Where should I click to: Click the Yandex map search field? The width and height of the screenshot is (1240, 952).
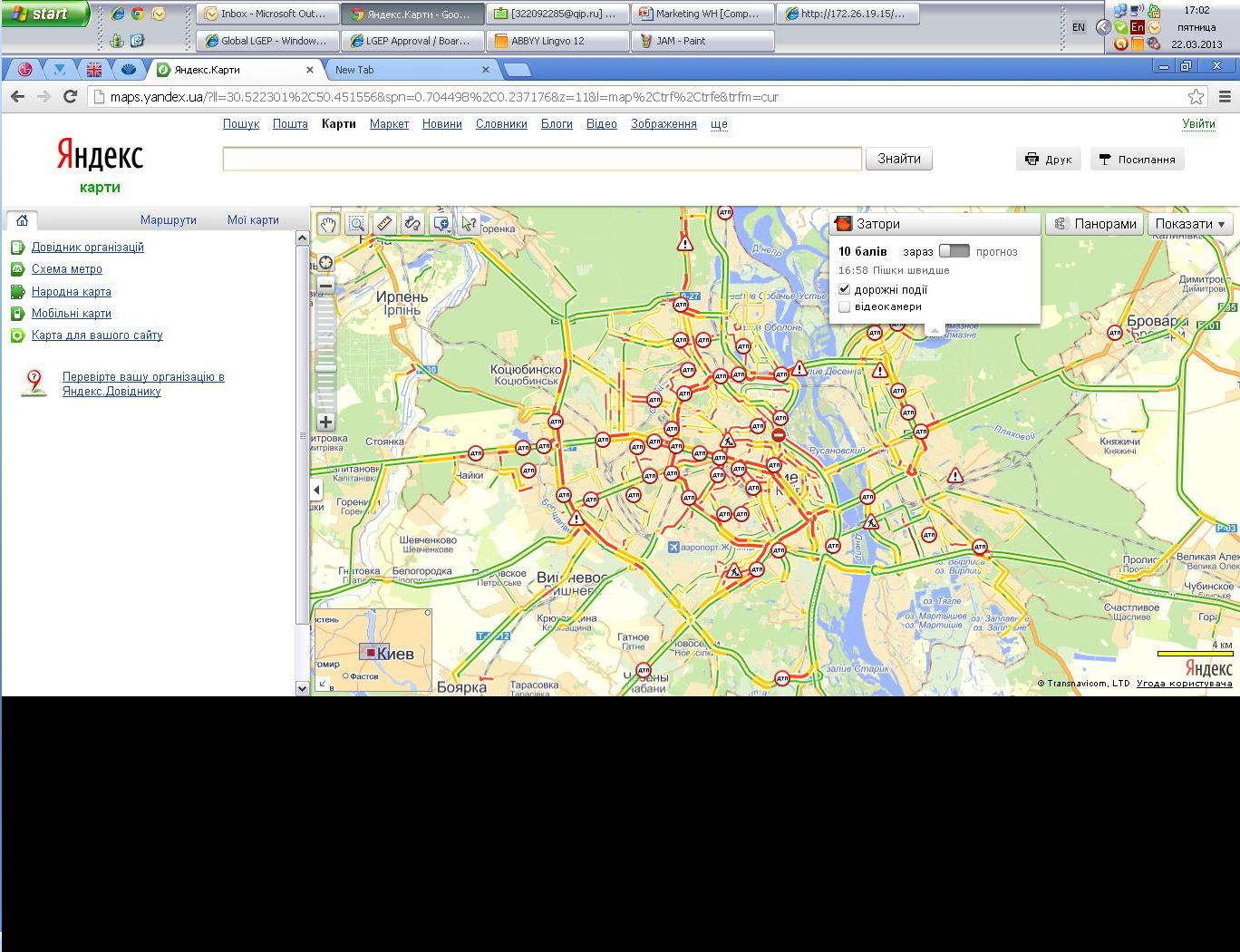point(541,159)
